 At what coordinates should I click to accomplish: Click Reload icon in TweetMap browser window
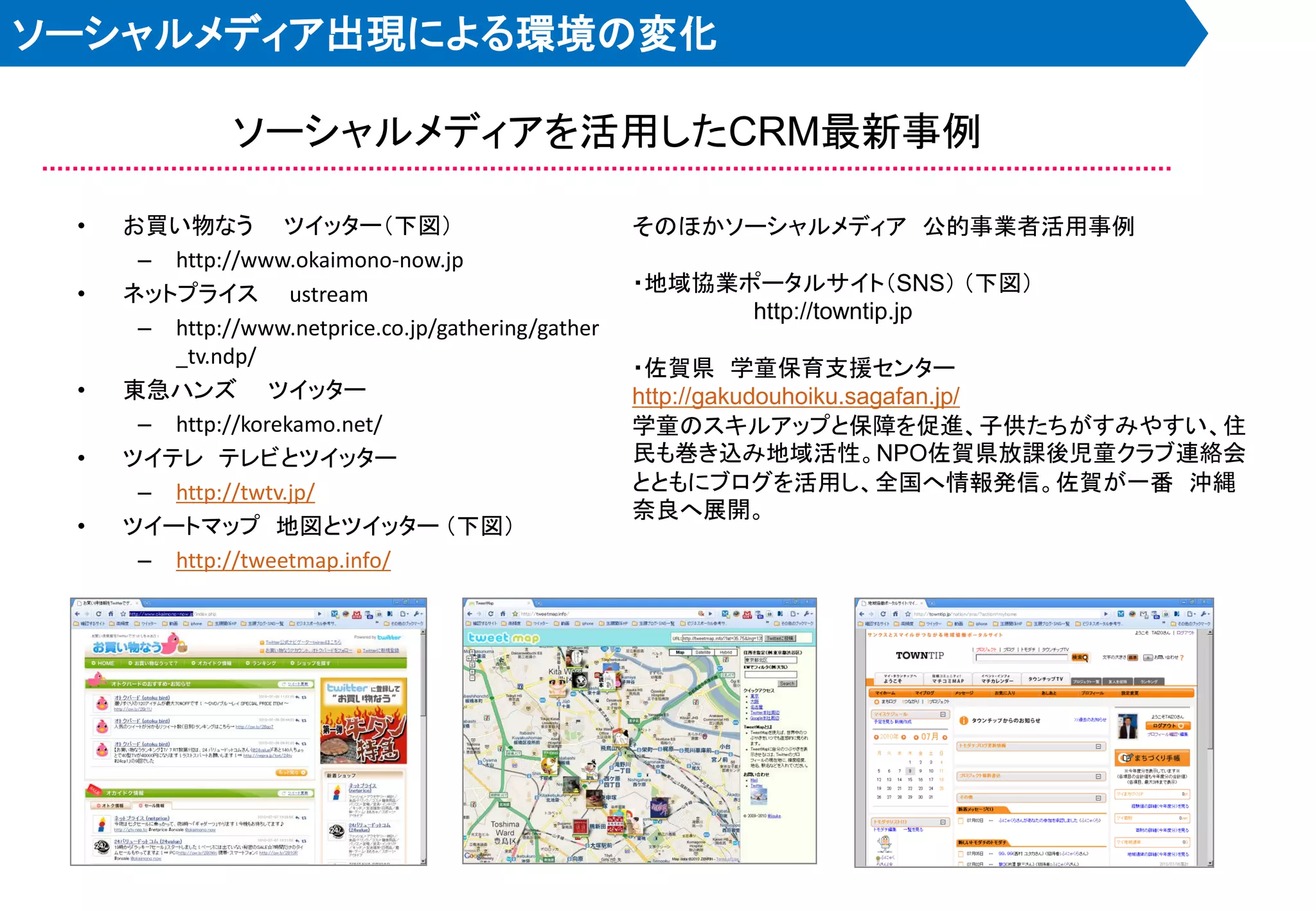tap(490, 614)
